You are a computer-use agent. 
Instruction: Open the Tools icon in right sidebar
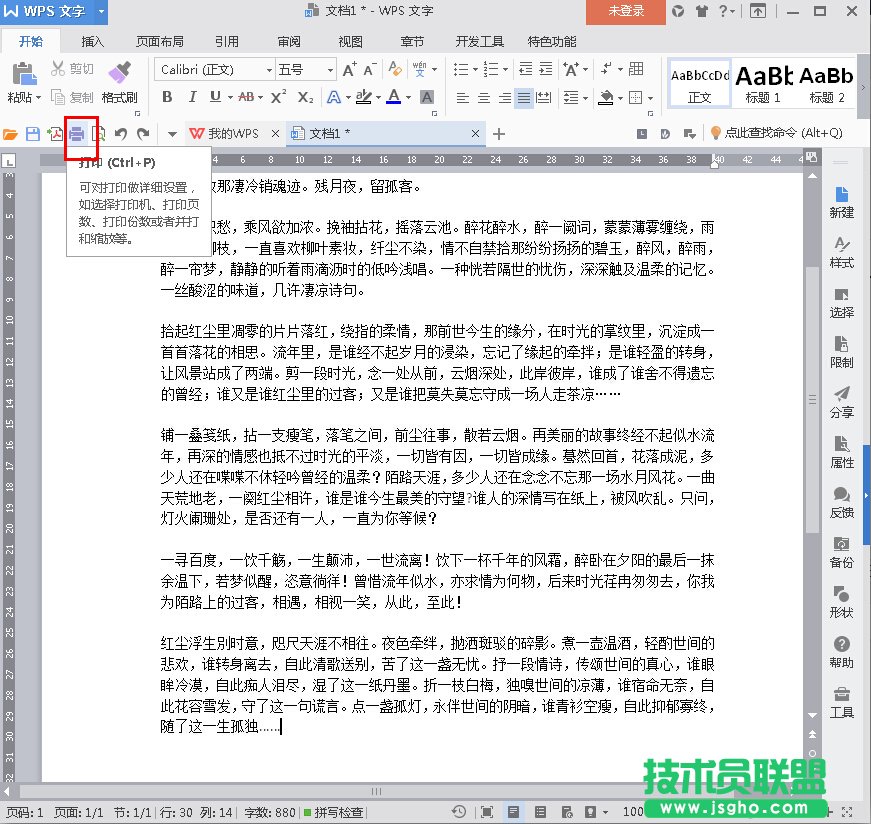[x=842, y=702]
